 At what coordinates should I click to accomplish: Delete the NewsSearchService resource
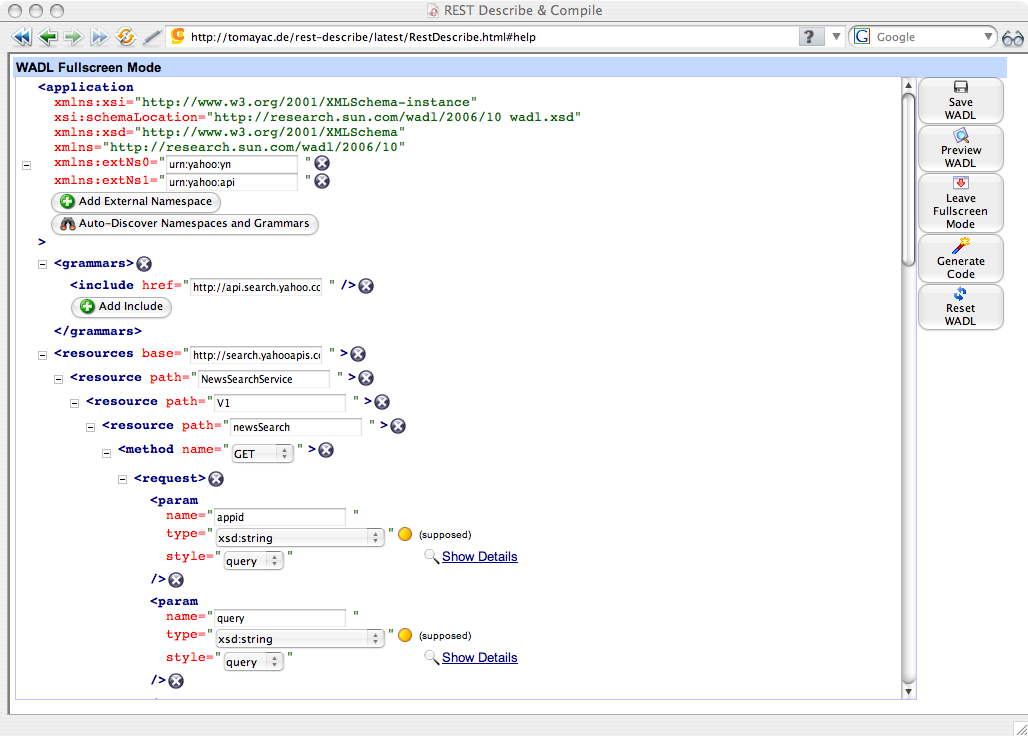[x=366, y=378]
